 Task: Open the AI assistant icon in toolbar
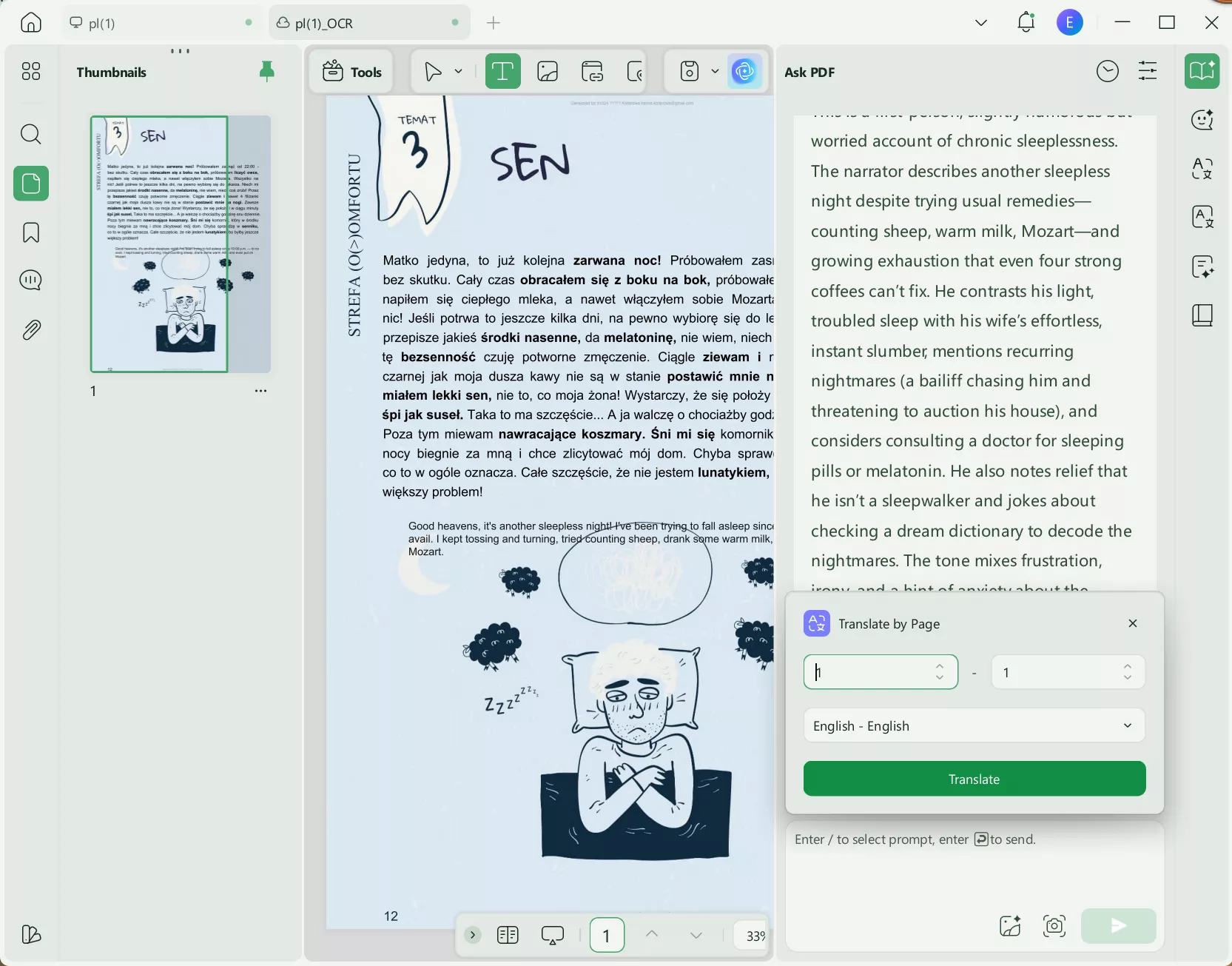(x=744, y=72)
